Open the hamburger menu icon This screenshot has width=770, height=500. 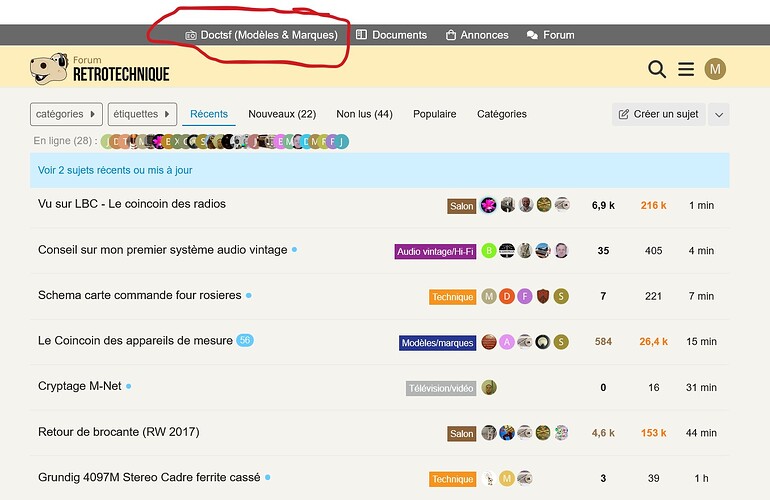[x=686, y=69]
